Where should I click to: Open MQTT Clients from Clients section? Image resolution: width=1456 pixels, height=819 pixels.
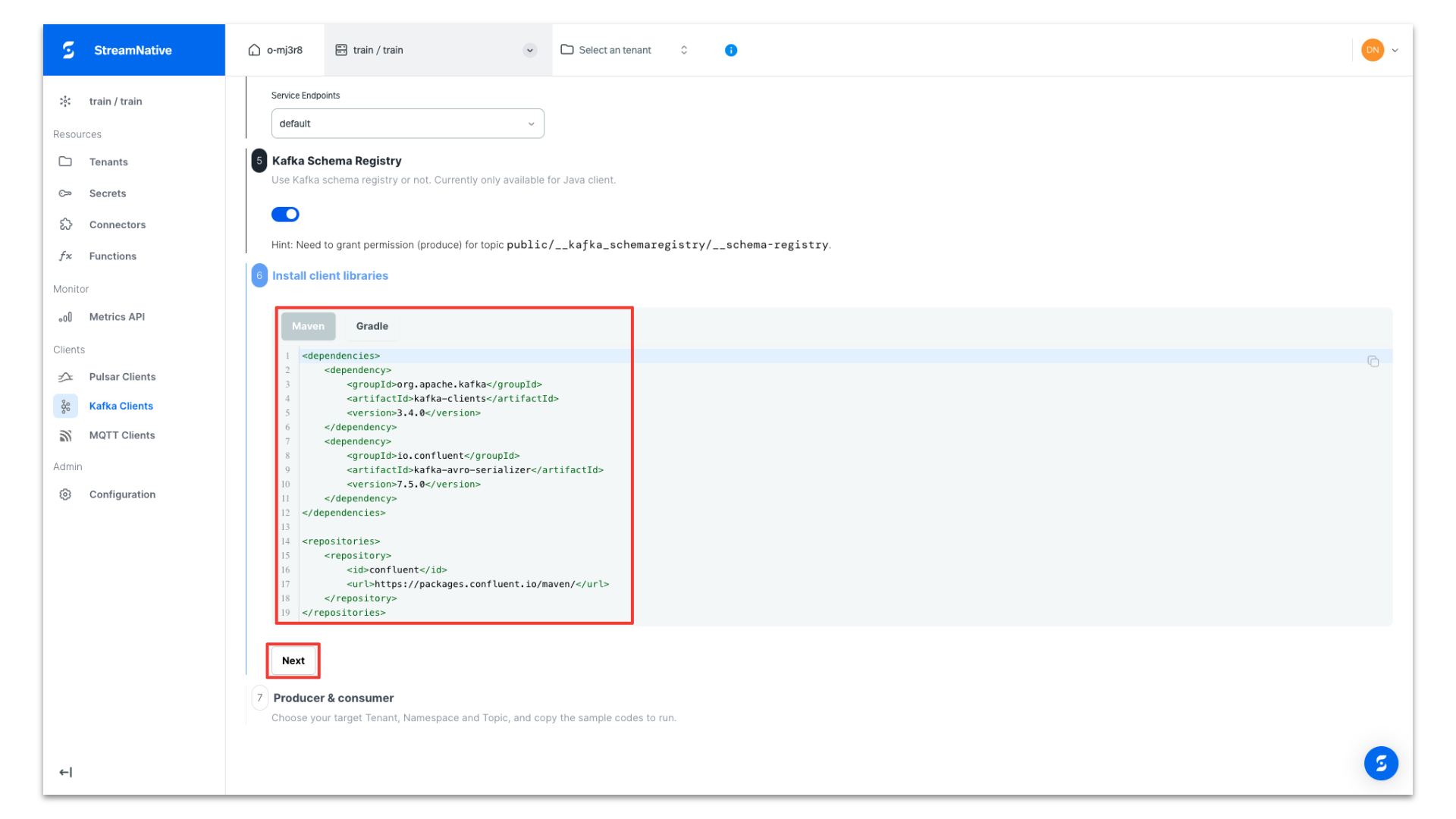click(x=122, y=435)
